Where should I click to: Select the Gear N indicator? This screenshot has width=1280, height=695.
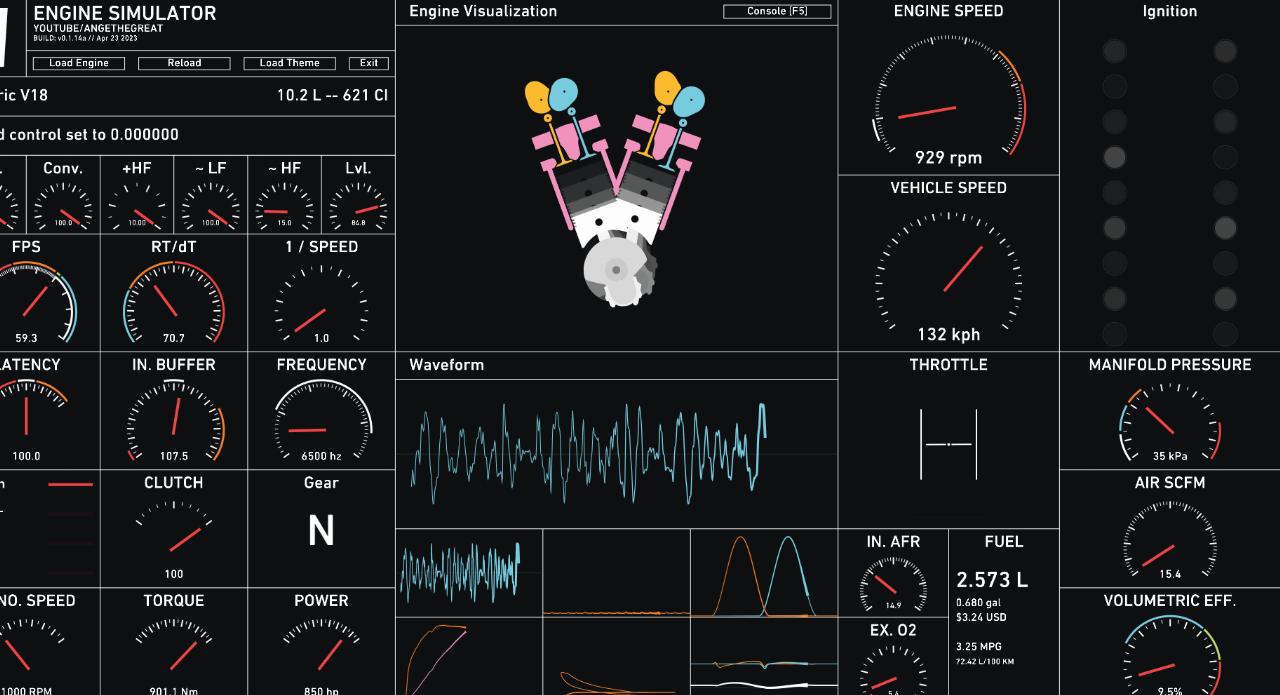click(x=321, y=531)
